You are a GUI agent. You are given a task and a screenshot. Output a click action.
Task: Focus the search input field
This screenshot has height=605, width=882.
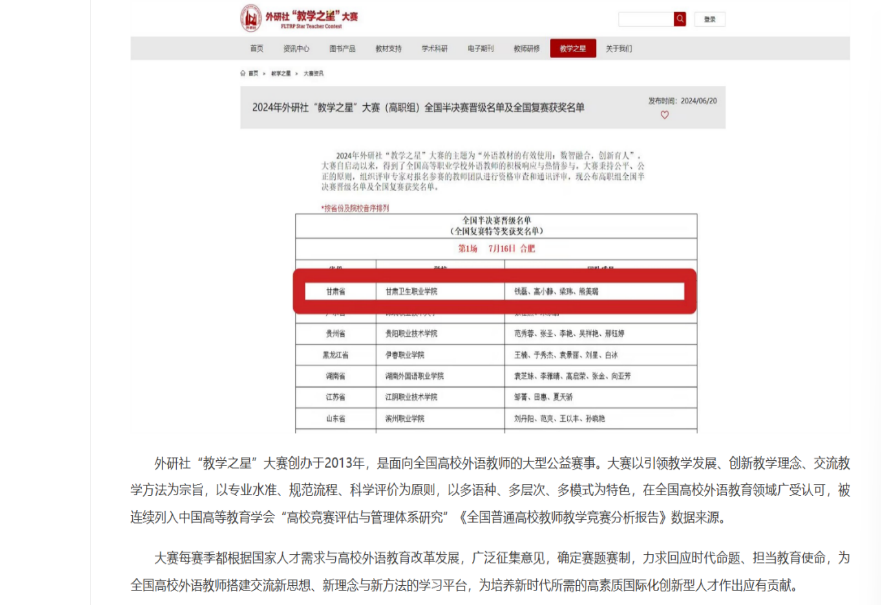coord(646,19)
